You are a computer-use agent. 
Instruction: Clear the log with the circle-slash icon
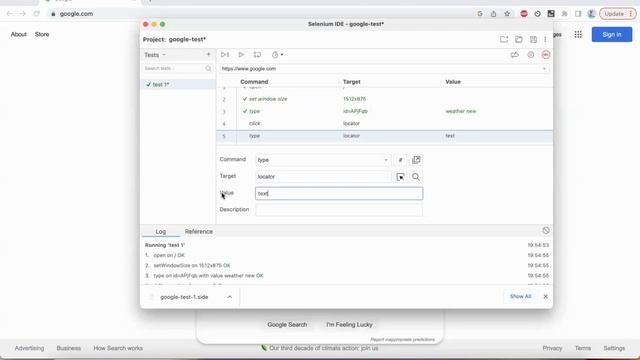click(x=546, y=231)
